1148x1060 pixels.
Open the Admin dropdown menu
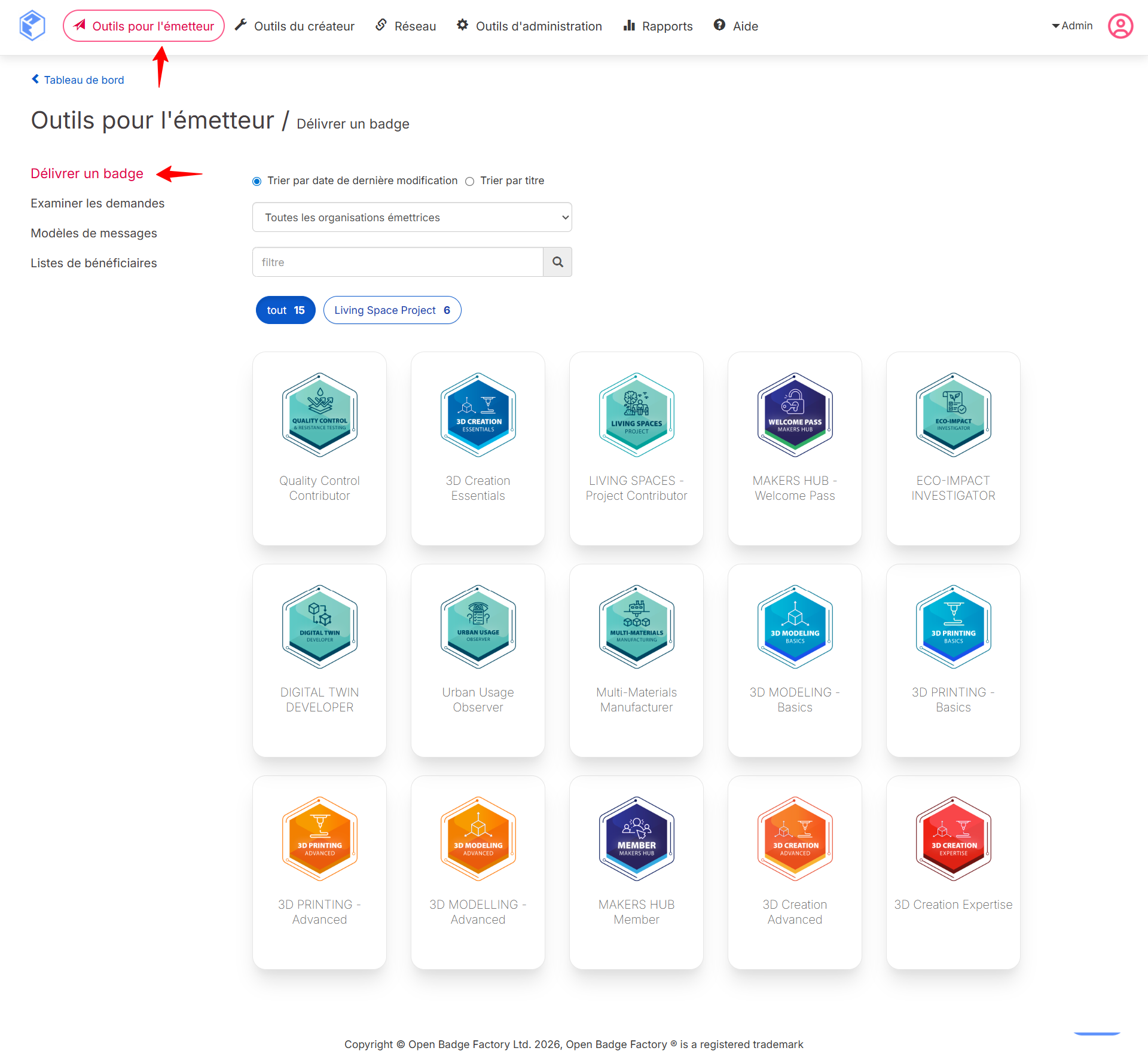1072,26
